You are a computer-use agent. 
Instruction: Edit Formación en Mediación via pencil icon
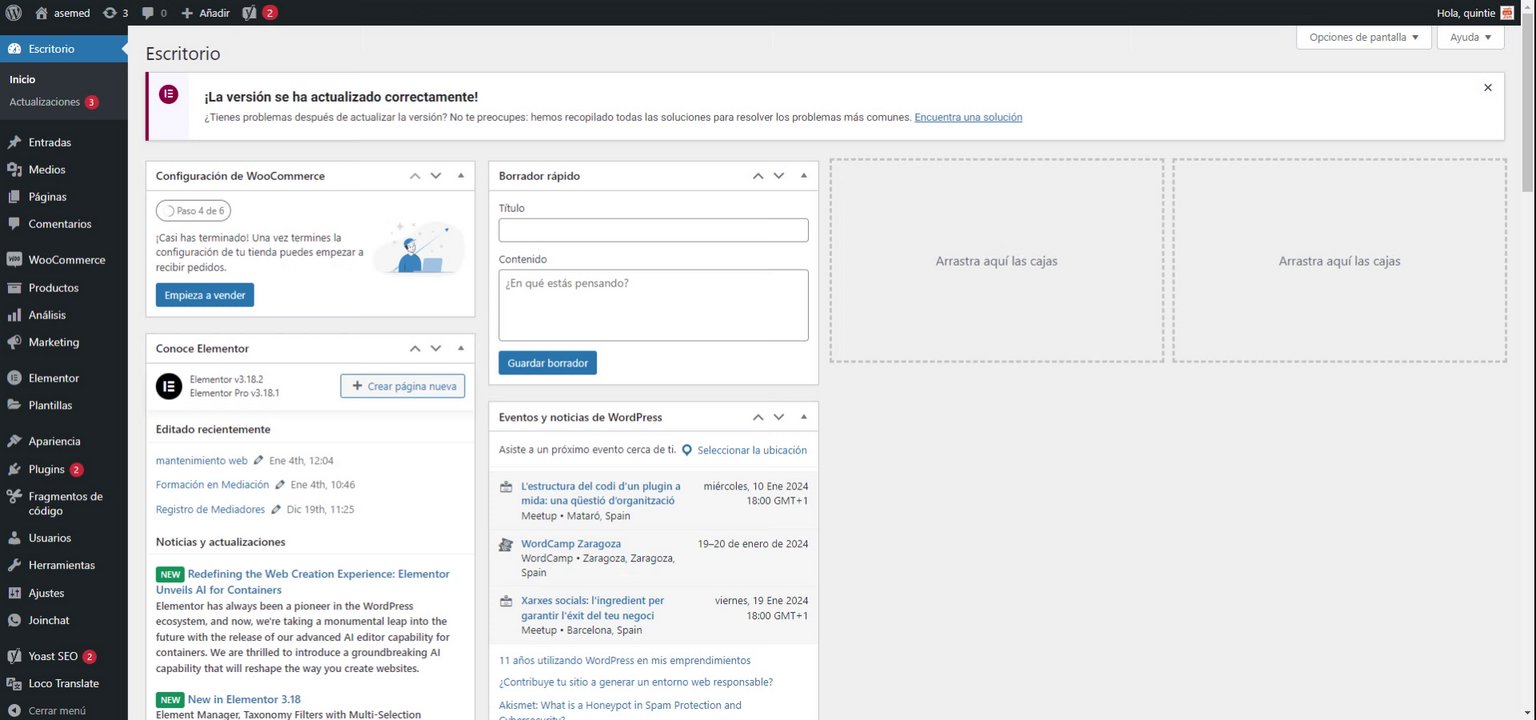[x=280, y=485]
